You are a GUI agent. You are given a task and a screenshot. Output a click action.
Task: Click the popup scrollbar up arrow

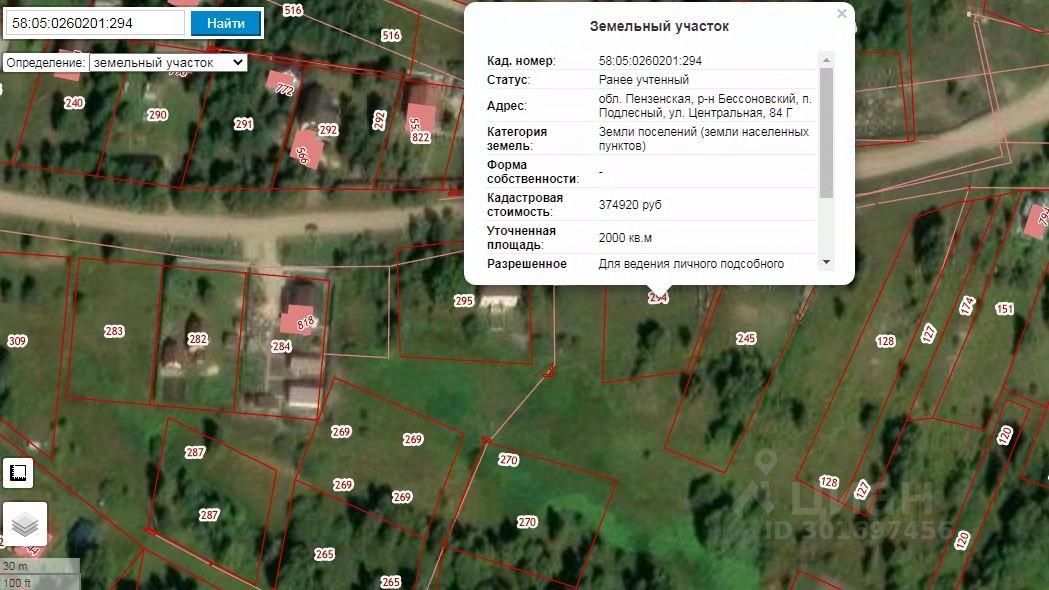[826, 60]
